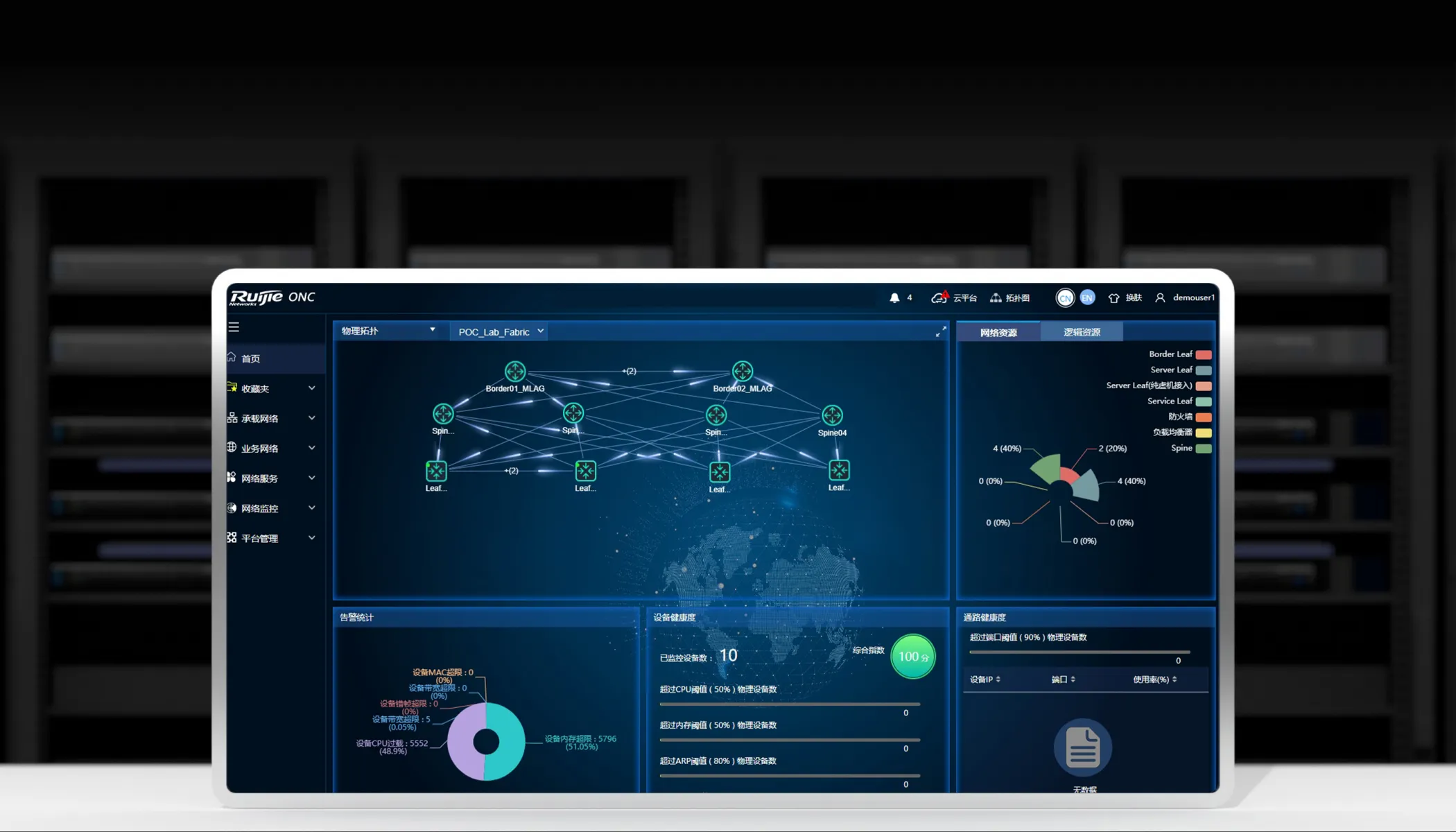Switch to the 网络资源 tab
The height and width of the screenshot is (832, 1456).
(998, 332)
